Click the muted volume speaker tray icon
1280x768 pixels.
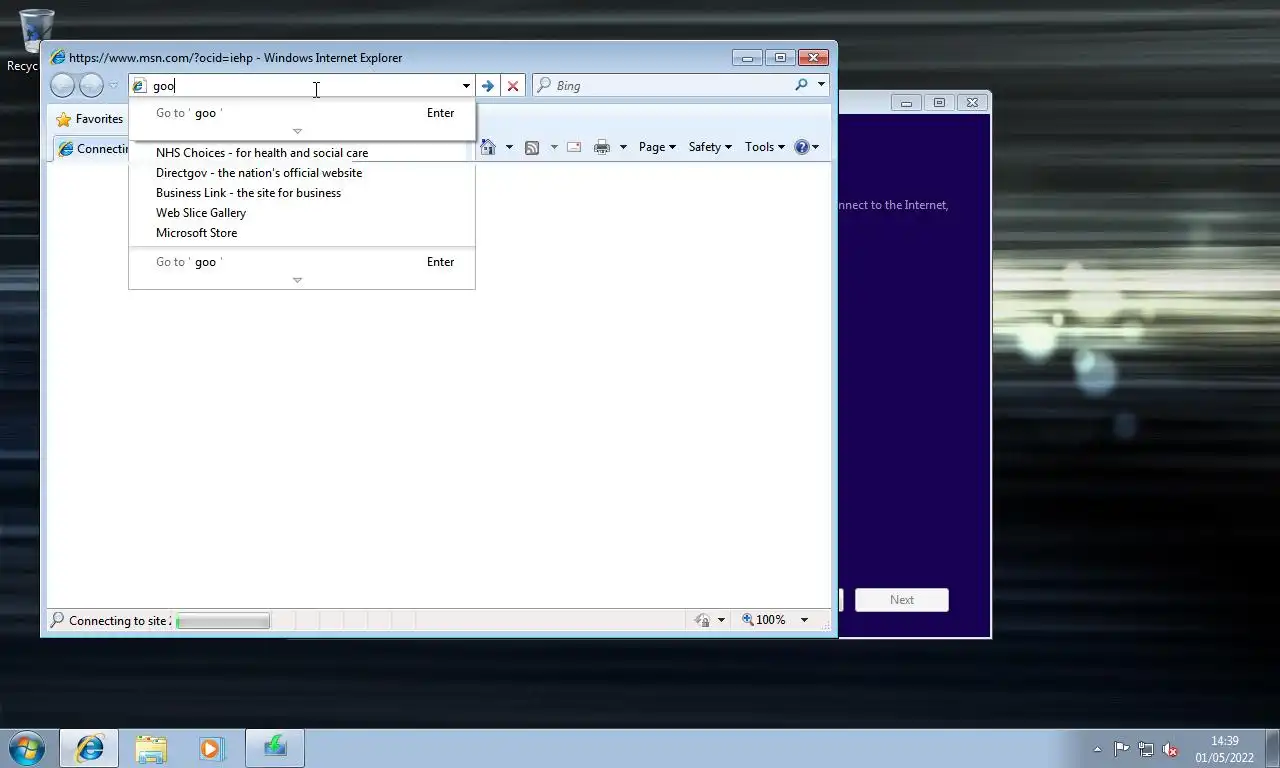[1170, 749]
